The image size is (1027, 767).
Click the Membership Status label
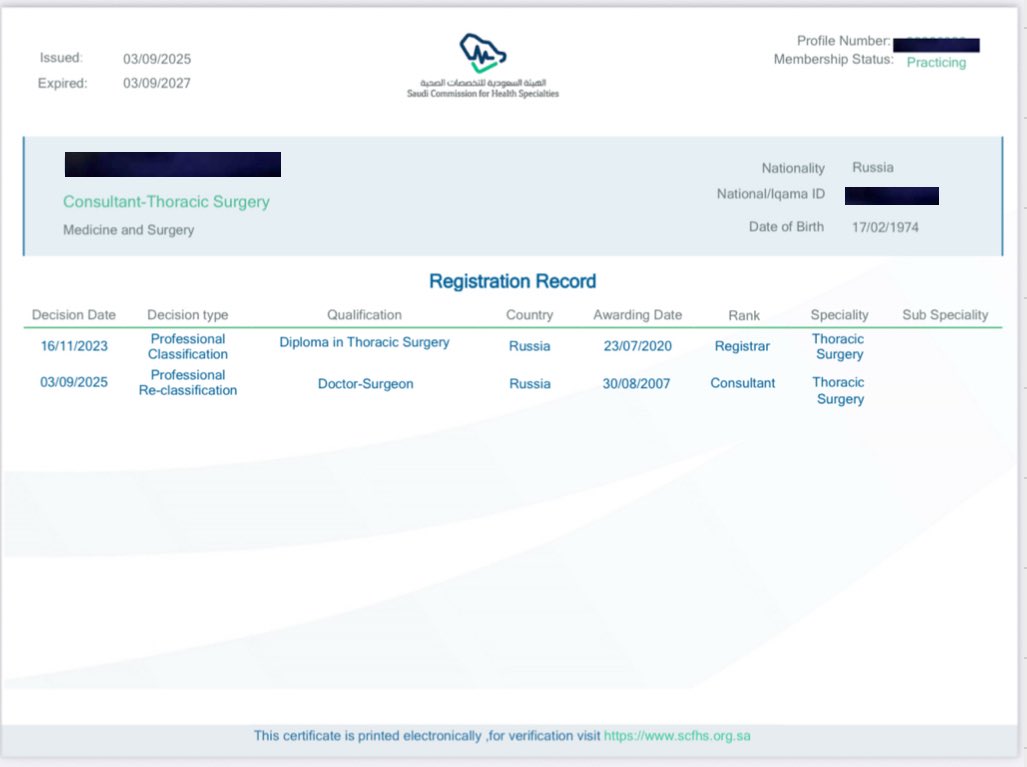click(833, 60)
